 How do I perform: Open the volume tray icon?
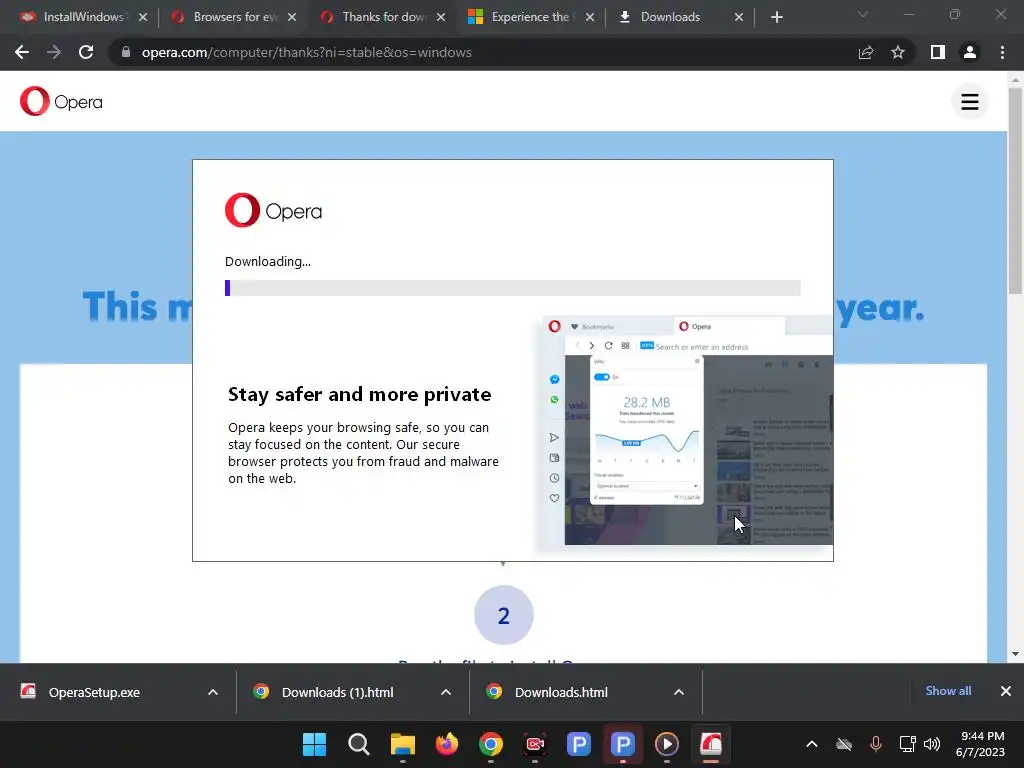(932, 744)
